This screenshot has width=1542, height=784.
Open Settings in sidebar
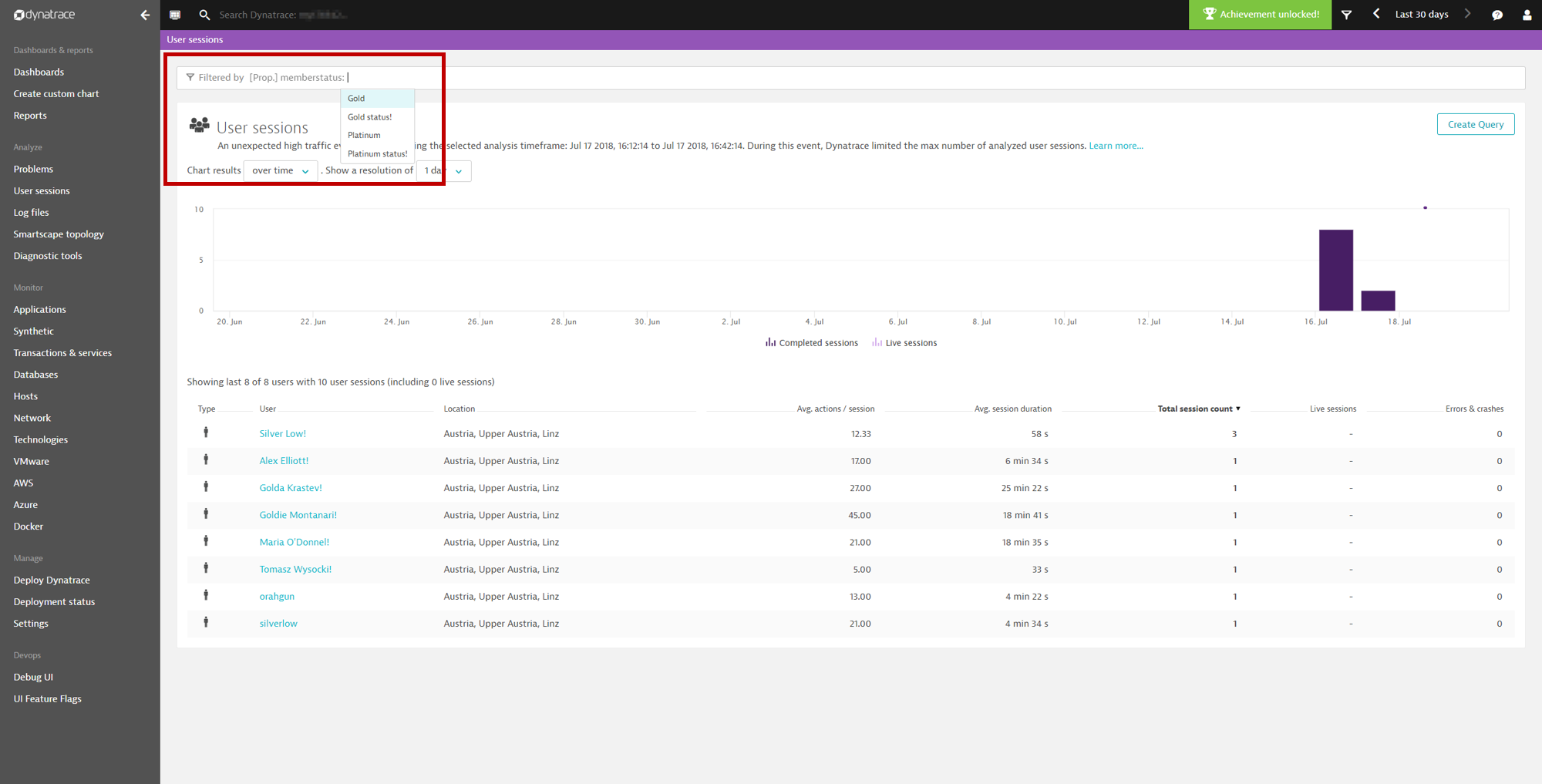[31, 624]
